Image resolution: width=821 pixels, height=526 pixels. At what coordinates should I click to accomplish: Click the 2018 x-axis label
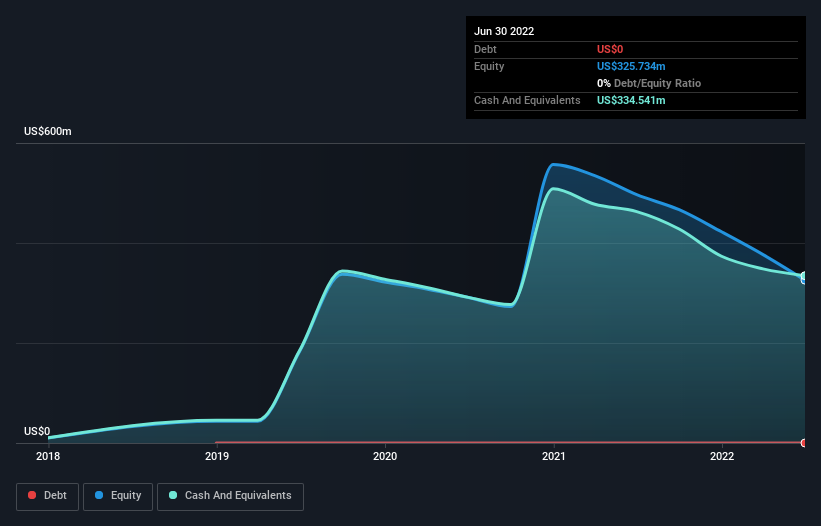(48, 456)
